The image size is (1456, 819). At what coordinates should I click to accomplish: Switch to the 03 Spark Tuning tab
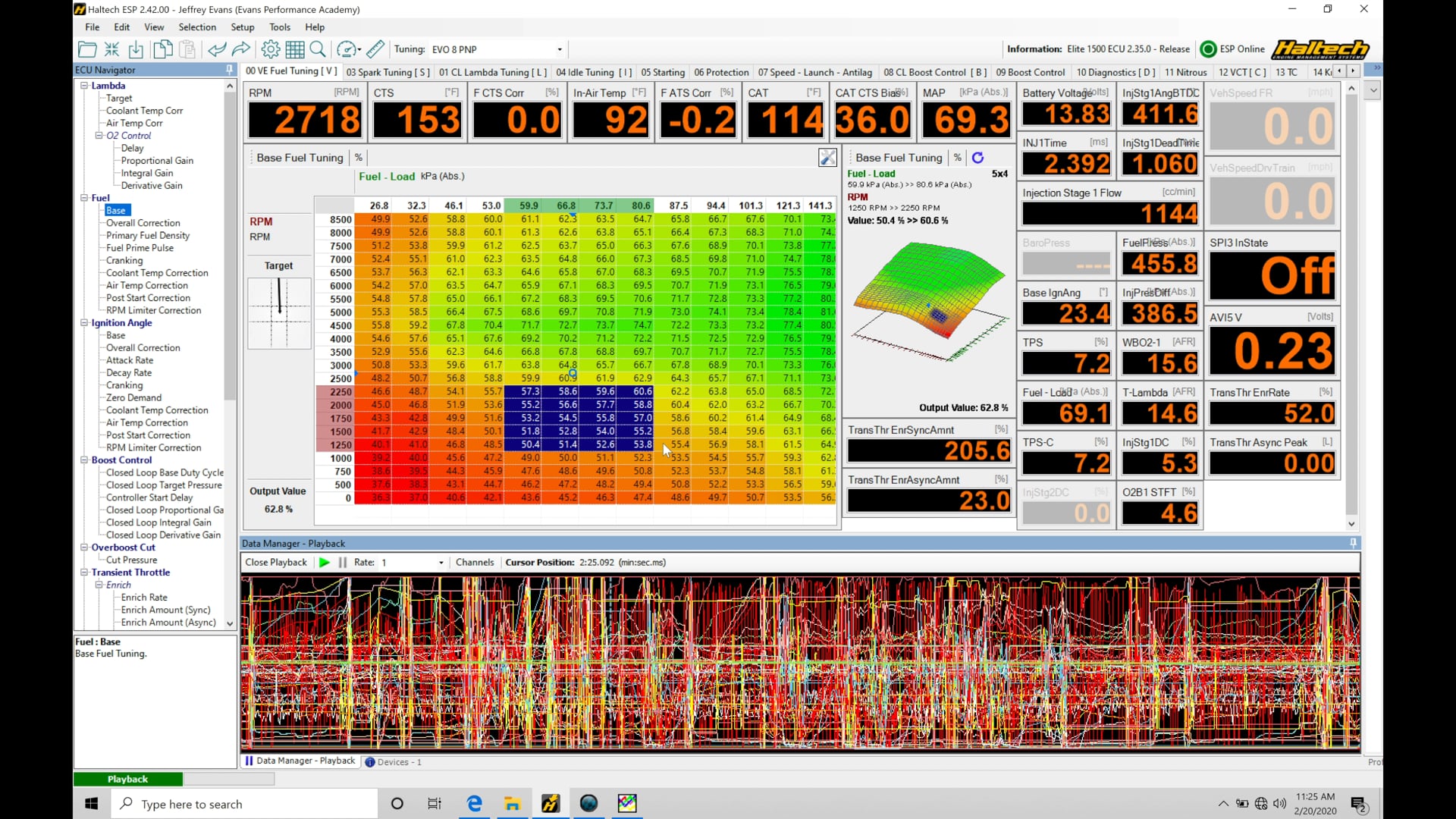point(388,72)
